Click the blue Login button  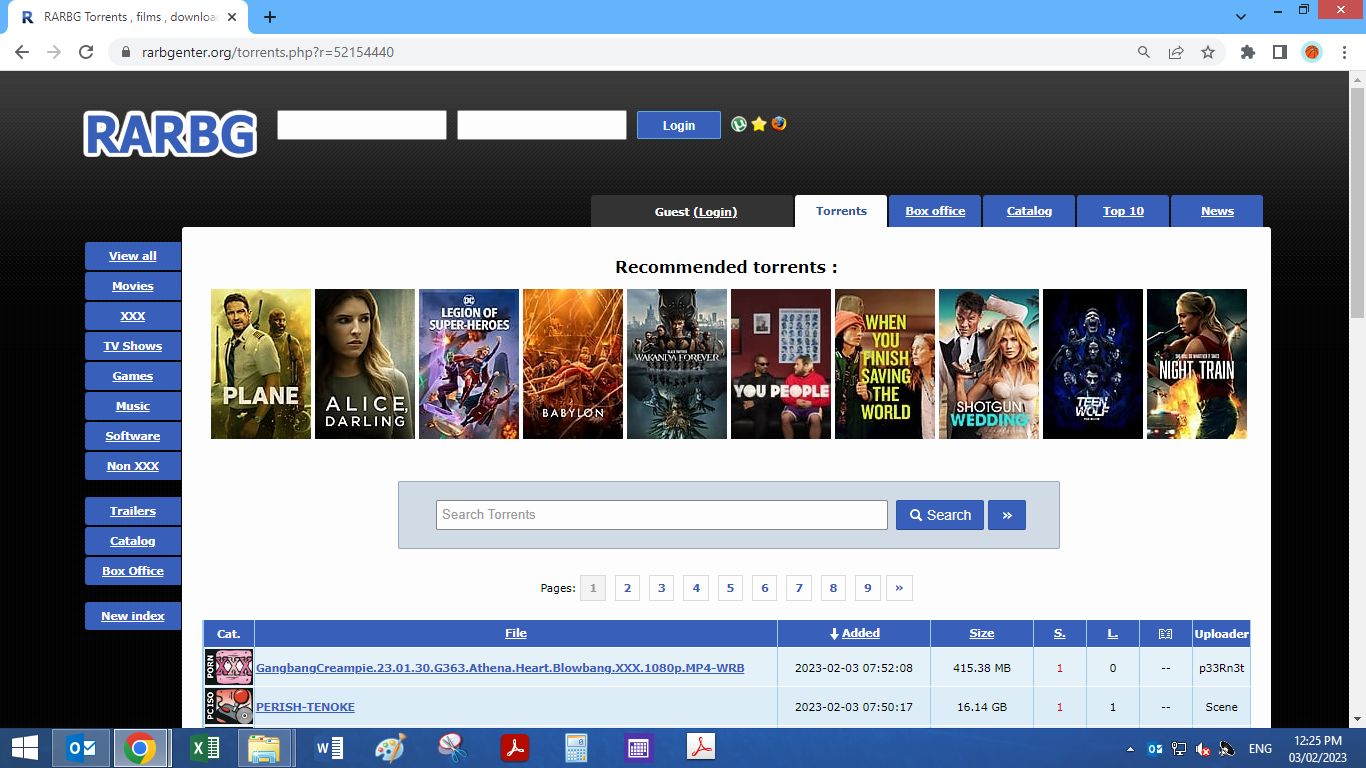tap(679, 125)
